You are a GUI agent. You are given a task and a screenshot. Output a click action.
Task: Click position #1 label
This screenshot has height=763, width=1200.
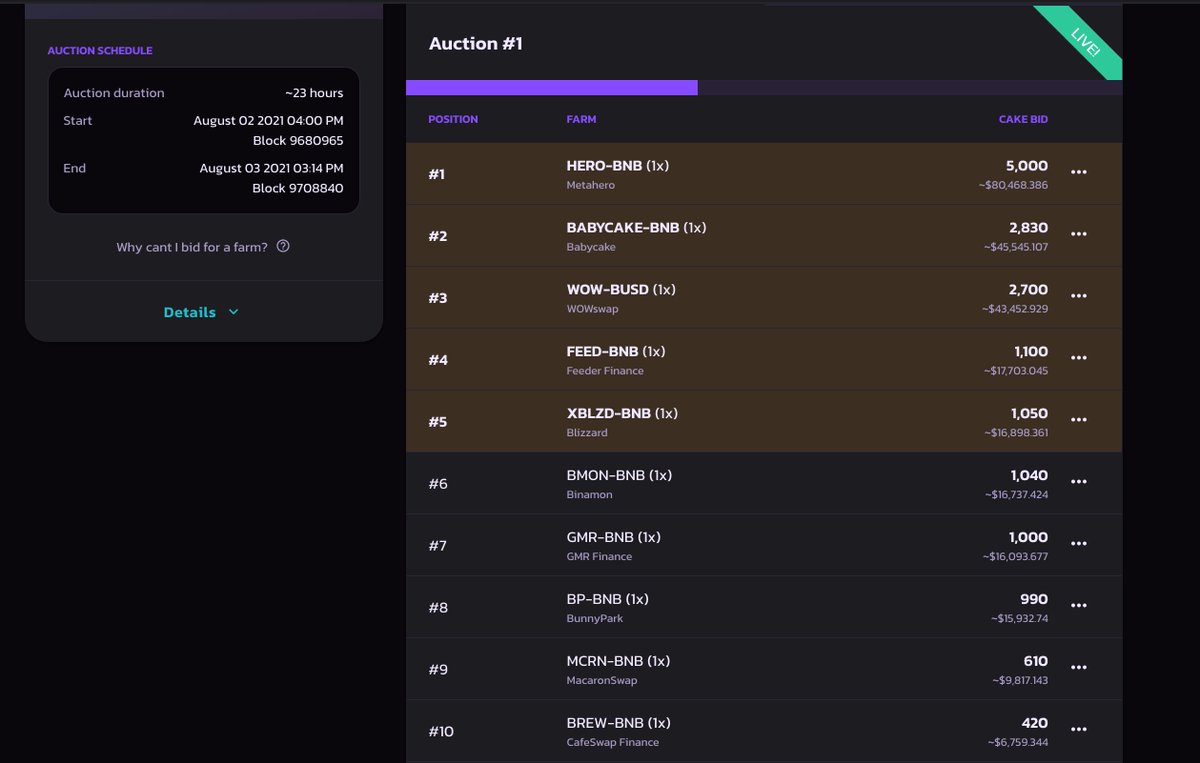[x=437, y=174]
